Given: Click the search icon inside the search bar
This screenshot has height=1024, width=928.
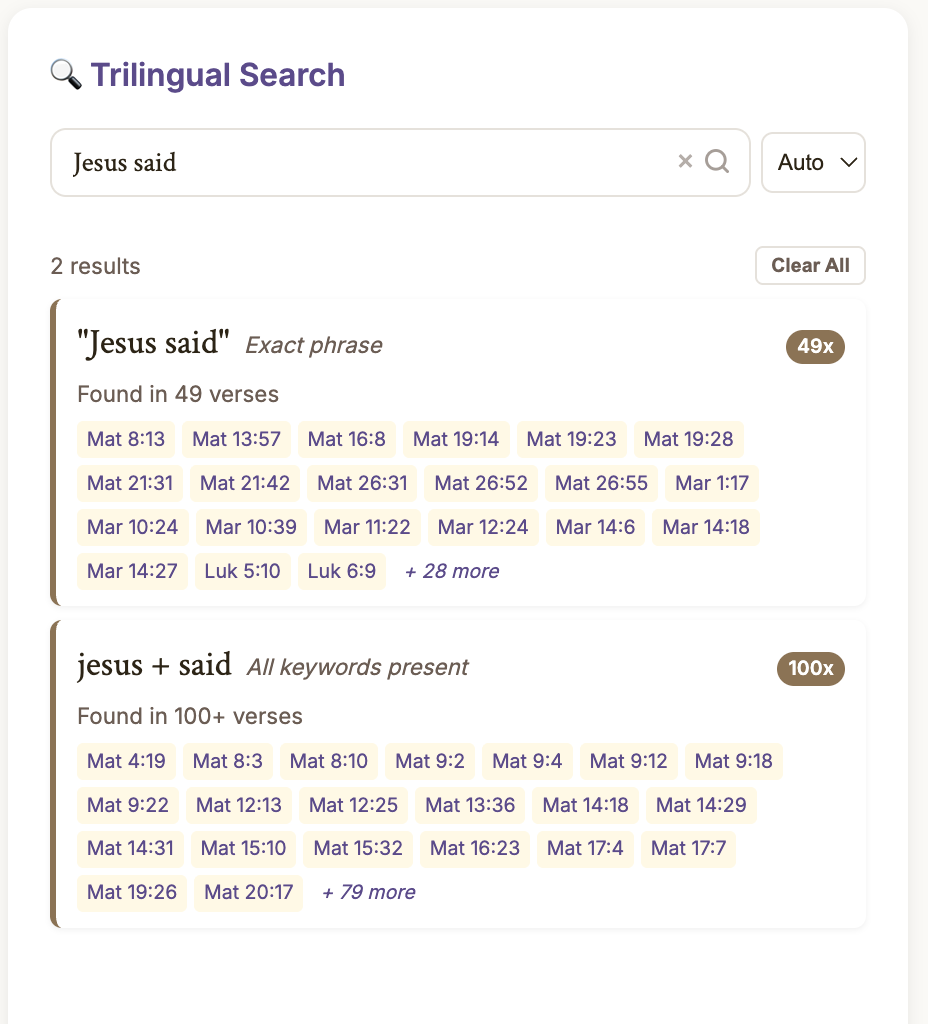Looking at the screenshot, I should (718, 161).
